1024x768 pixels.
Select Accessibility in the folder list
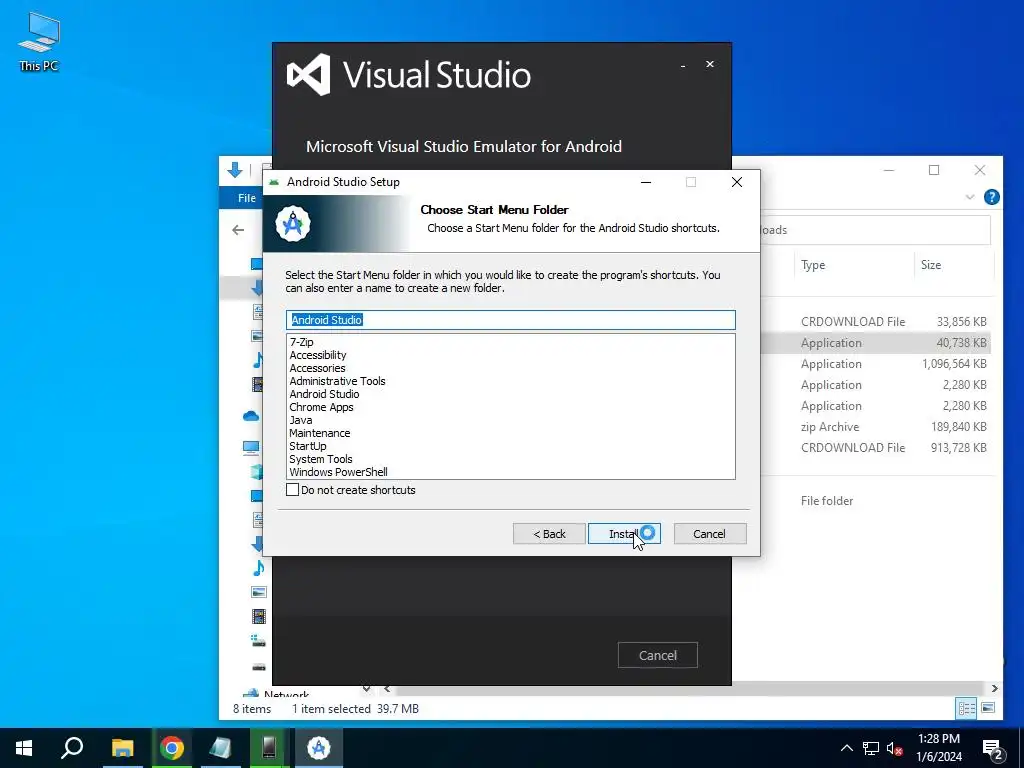click(x=318, y=355)
